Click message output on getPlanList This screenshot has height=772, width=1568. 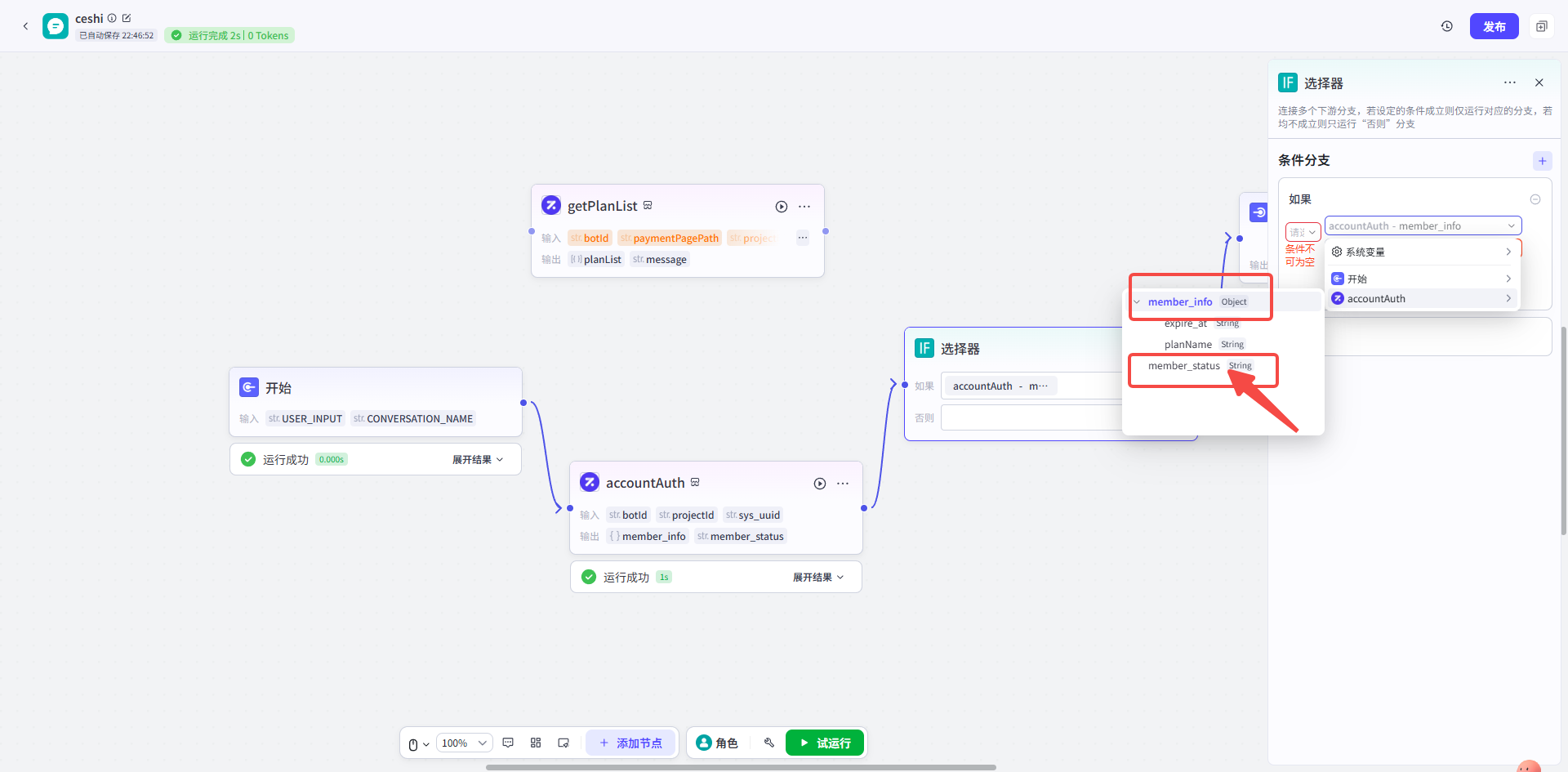660,259
